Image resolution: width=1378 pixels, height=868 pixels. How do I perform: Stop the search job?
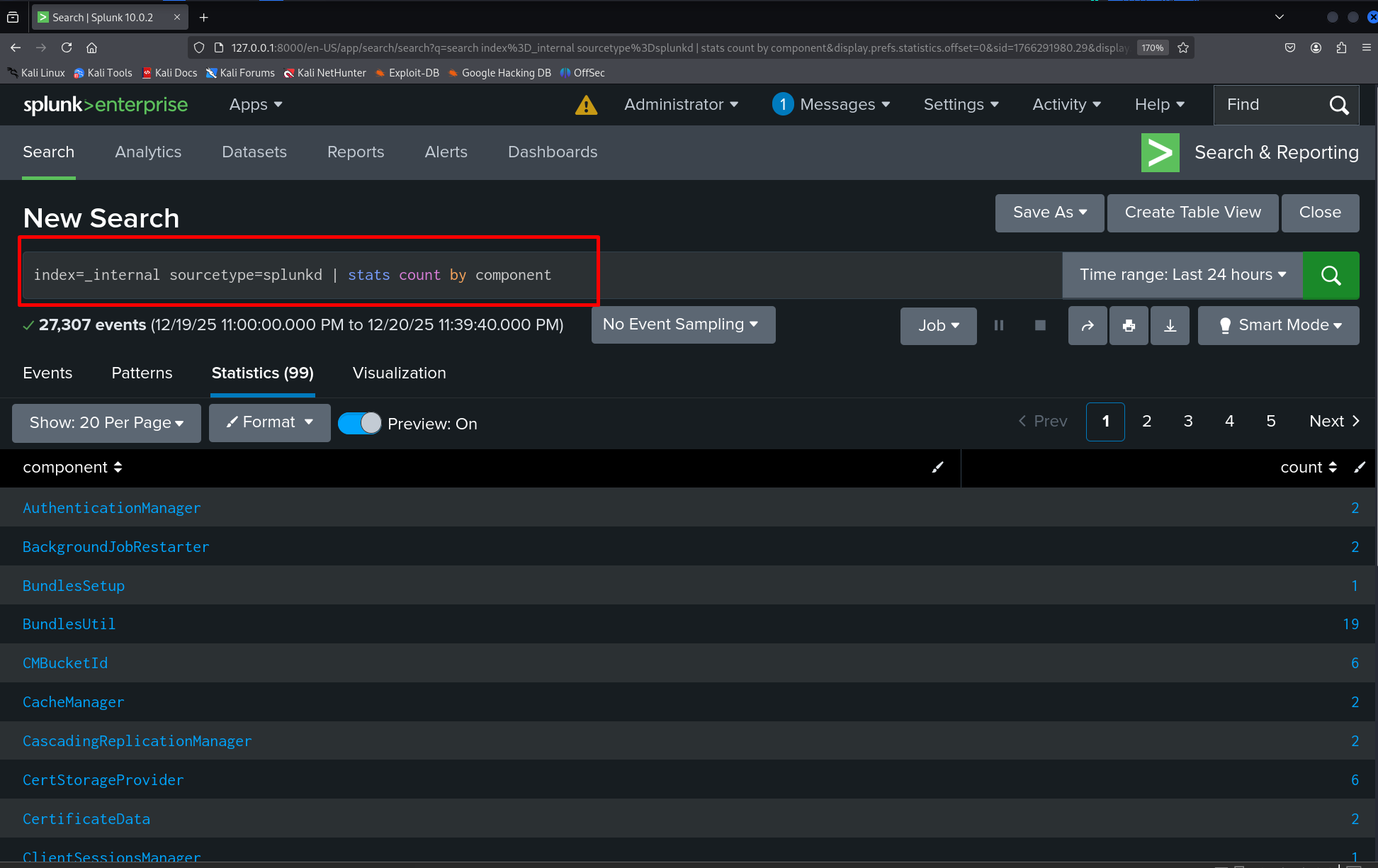[1039, 325]
